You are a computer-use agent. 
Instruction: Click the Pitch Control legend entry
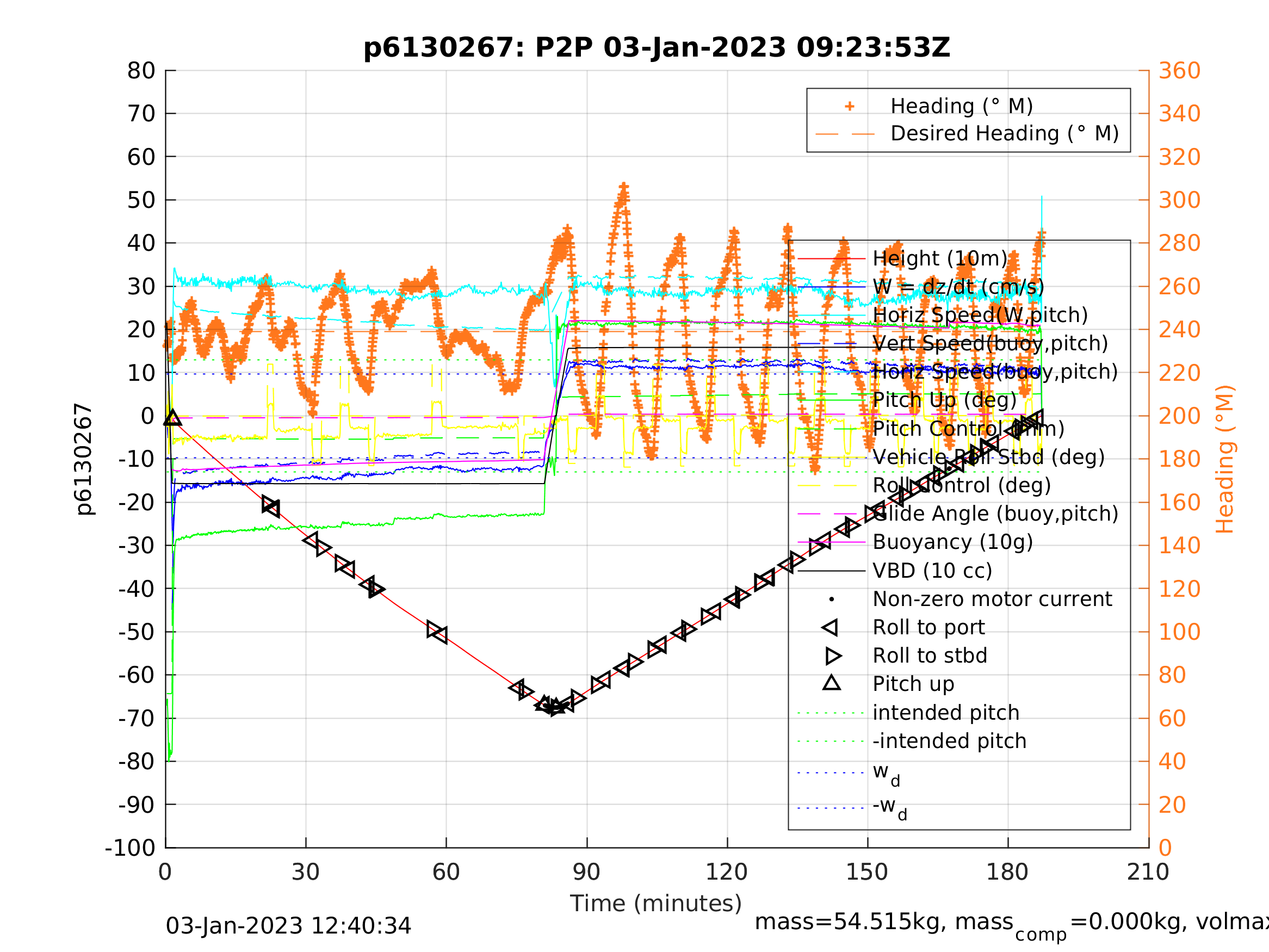(968, 429)
